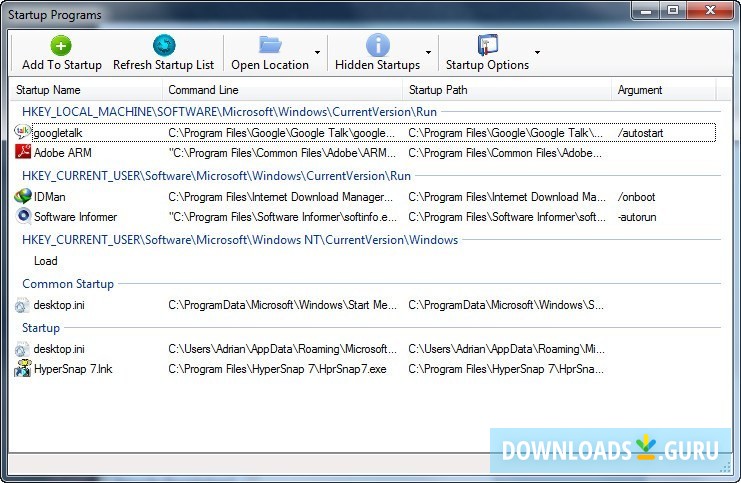Click the green Add To Startup icon
741x483 pixels.
tap(61, 46)
